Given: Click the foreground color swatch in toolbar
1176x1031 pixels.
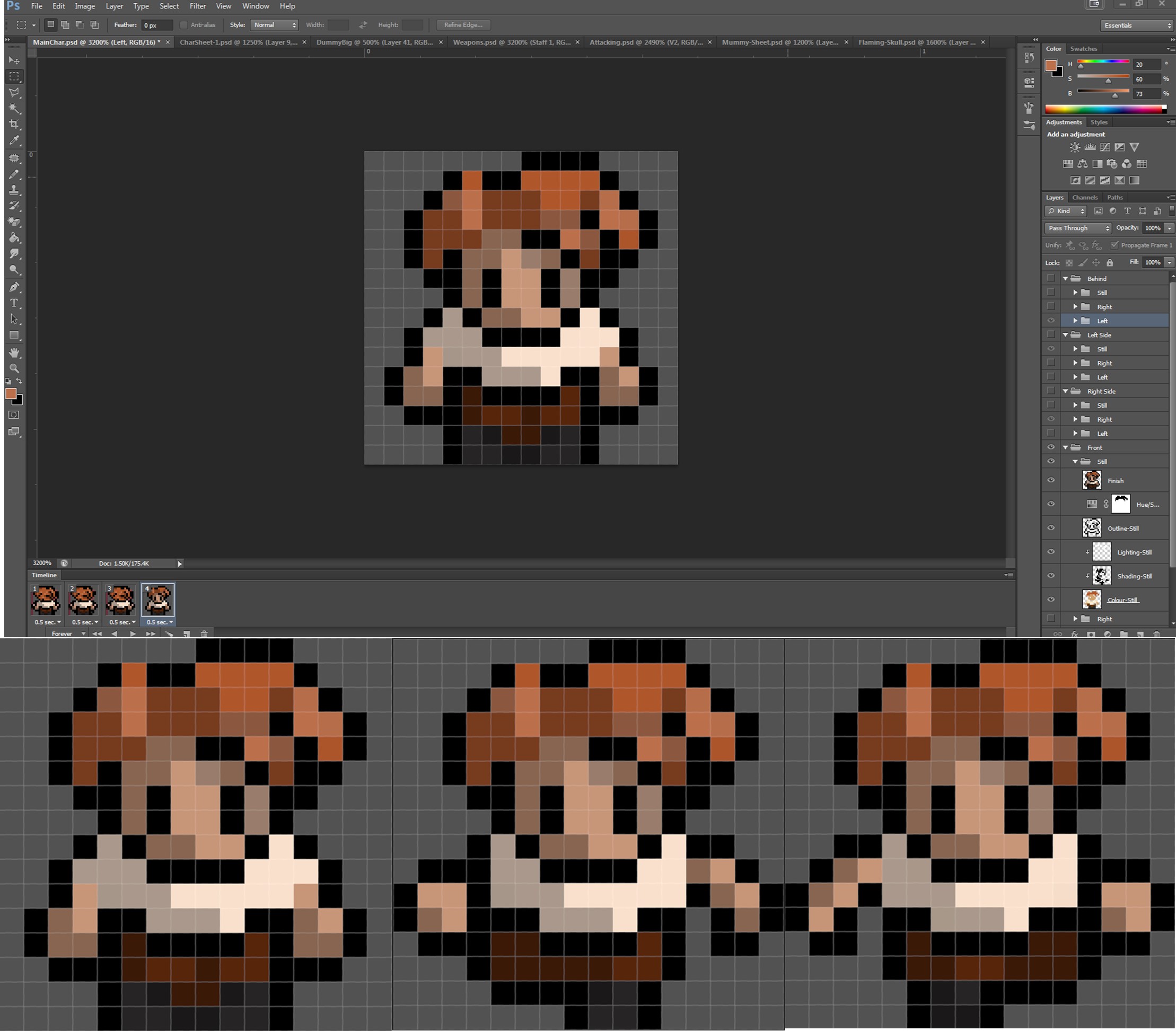Looking at the screenshot, I should pos(11,393).
